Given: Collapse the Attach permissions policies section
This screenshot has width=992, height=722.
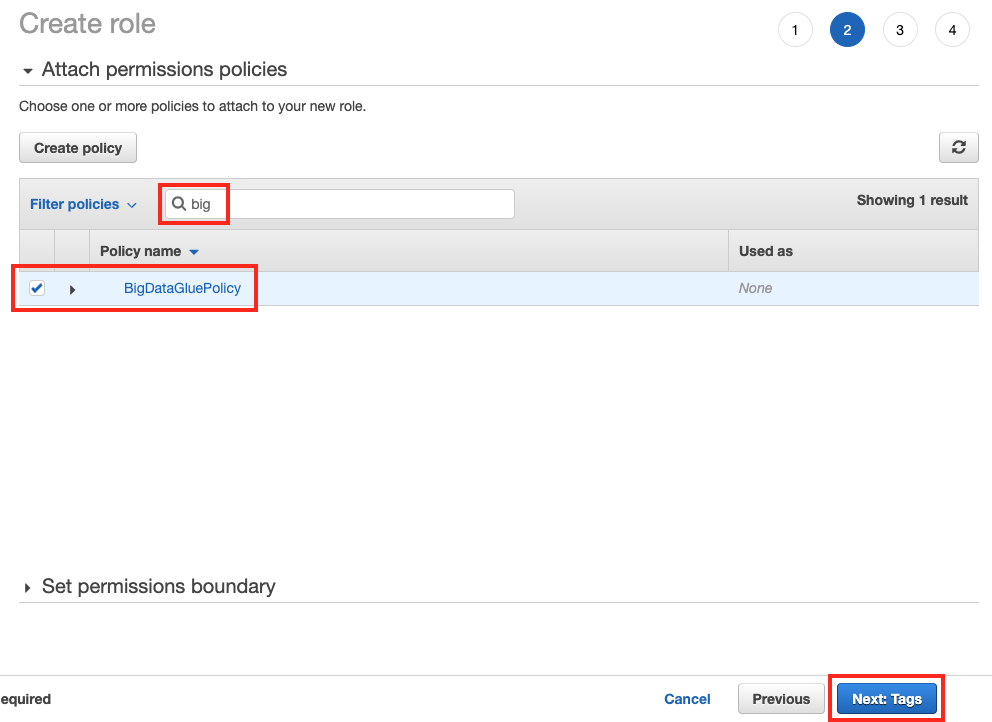Looking at the screenshot, I should pos(28,71).
